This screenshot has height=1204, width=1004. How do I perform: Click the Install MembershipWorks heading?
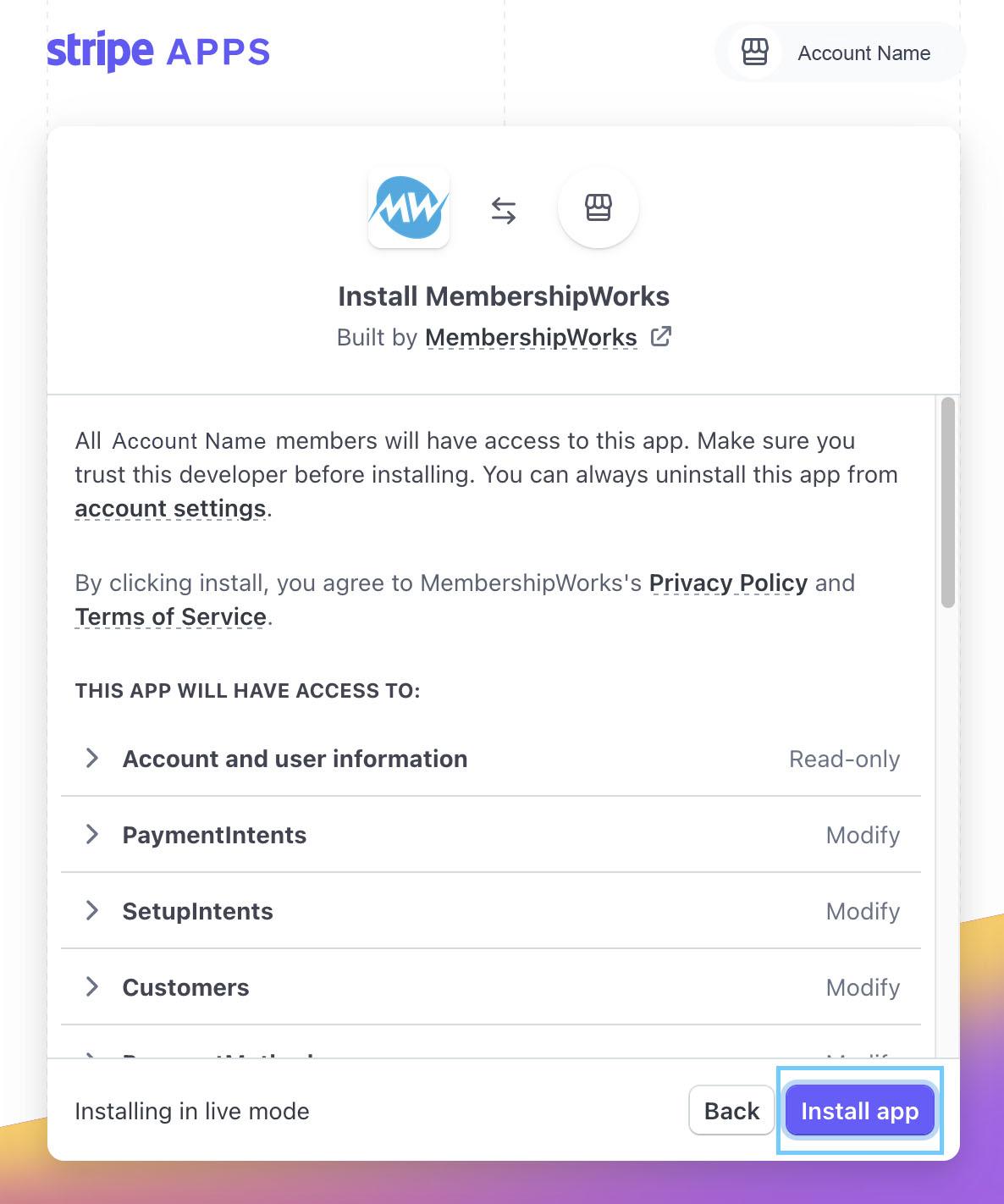coord(504,296)
